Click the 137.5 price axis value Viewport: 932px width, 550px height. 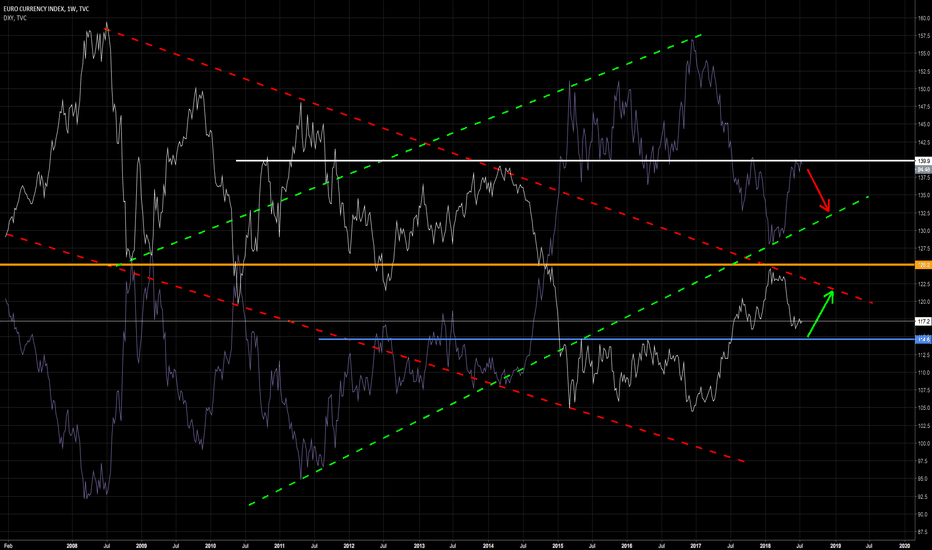[x=924, y=178]
